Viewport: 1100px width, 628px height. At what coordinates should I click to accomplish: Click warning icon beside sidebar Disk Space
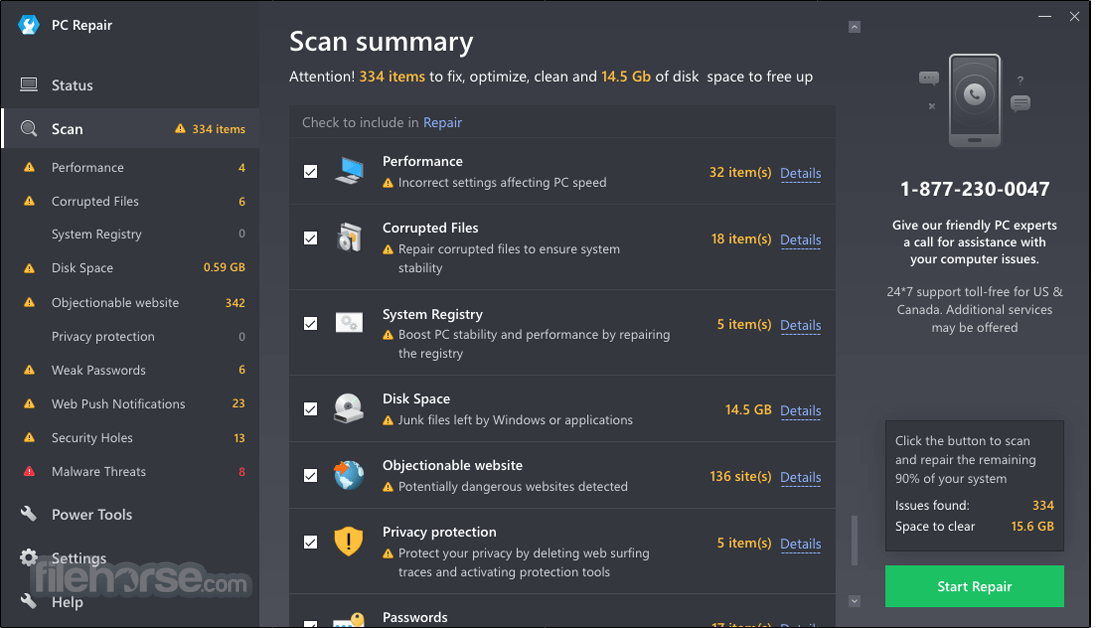[x=29, y=268]
